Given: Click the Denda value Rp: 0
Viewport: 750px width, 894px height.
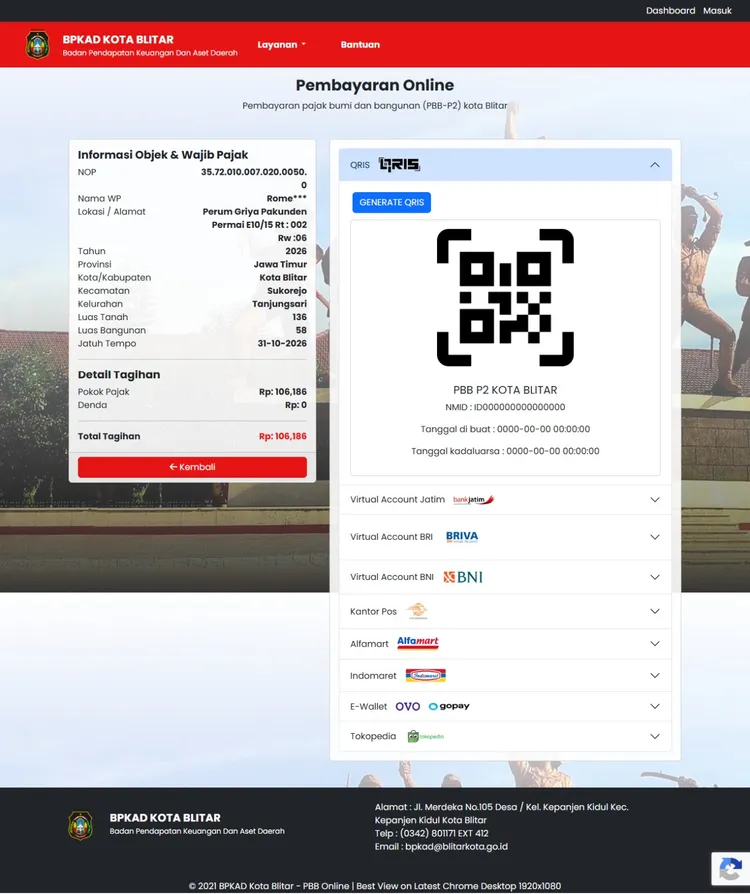Looking at the screenshot, I should coord(296,405).
